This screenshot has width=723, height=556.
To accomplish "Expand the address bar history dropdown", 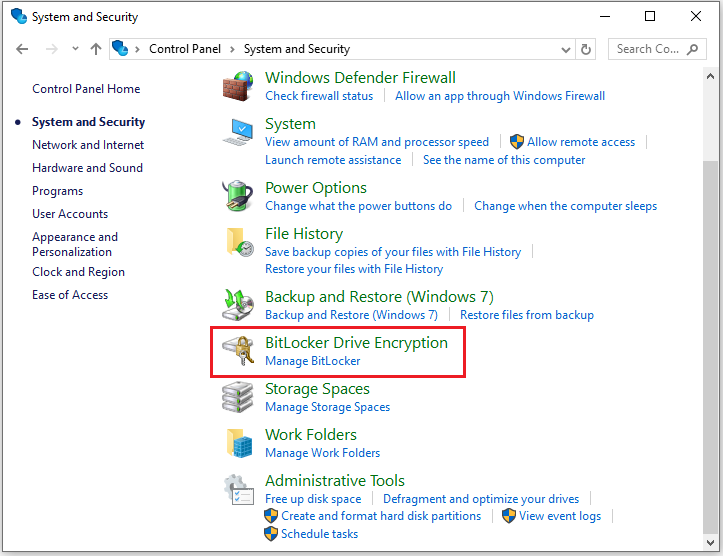I will pyautogui.click(x=566, y=49).
